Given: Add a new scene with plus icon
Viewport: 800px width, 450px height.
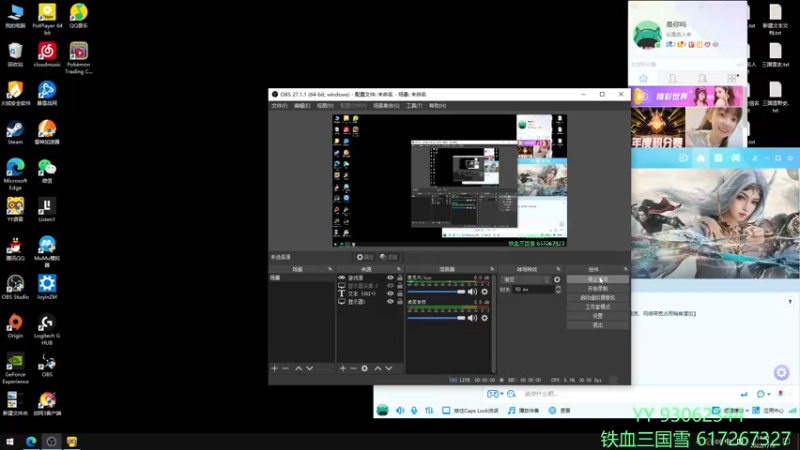Looking at the screenshot, I should [274, 368].
